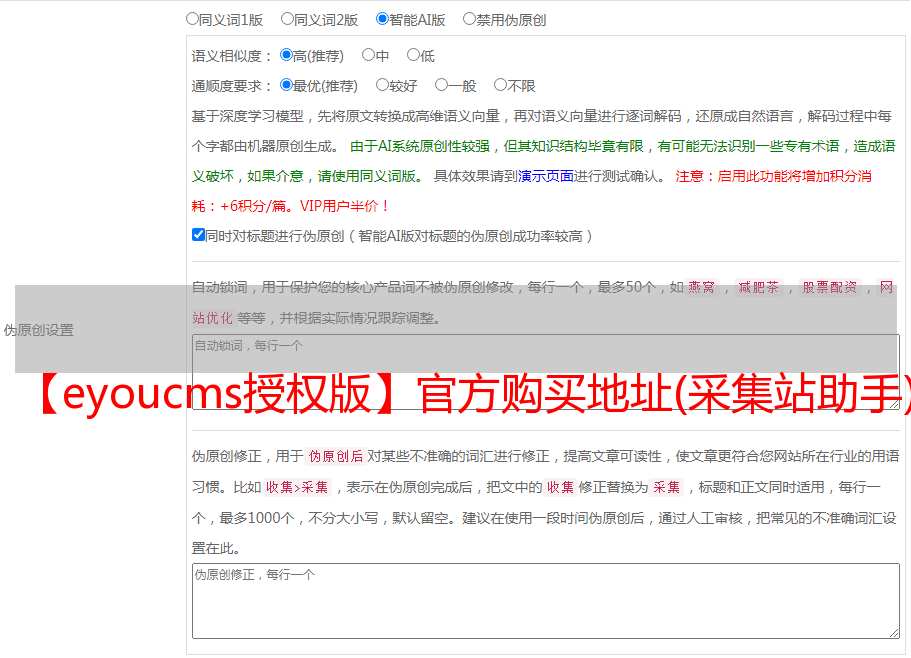Click the 伪原创设置 row label
Viewport: 911px width, 658px height.
(39, 330)
